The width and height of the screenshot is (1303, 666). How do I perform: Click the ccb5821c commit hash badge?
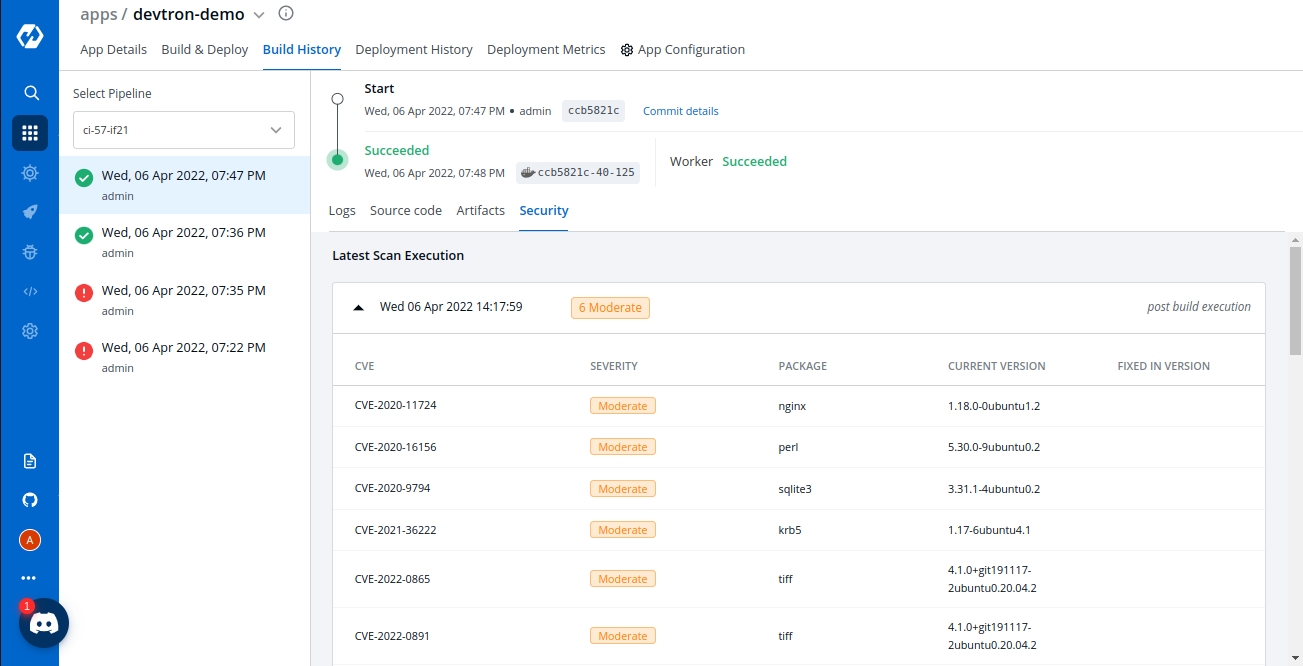[593, 111]
